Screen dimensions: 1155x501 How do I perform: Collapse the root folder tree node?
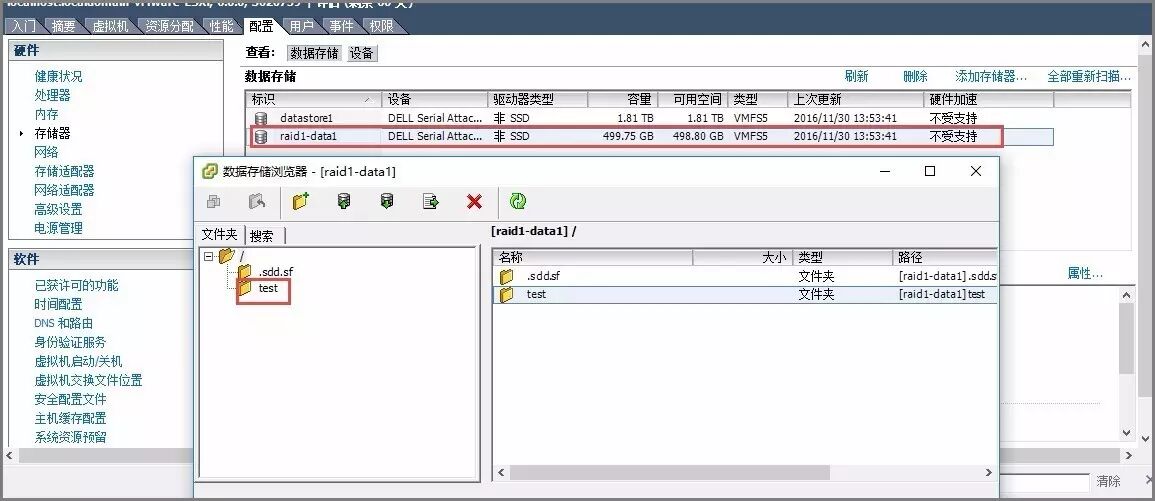pos(208,256)
